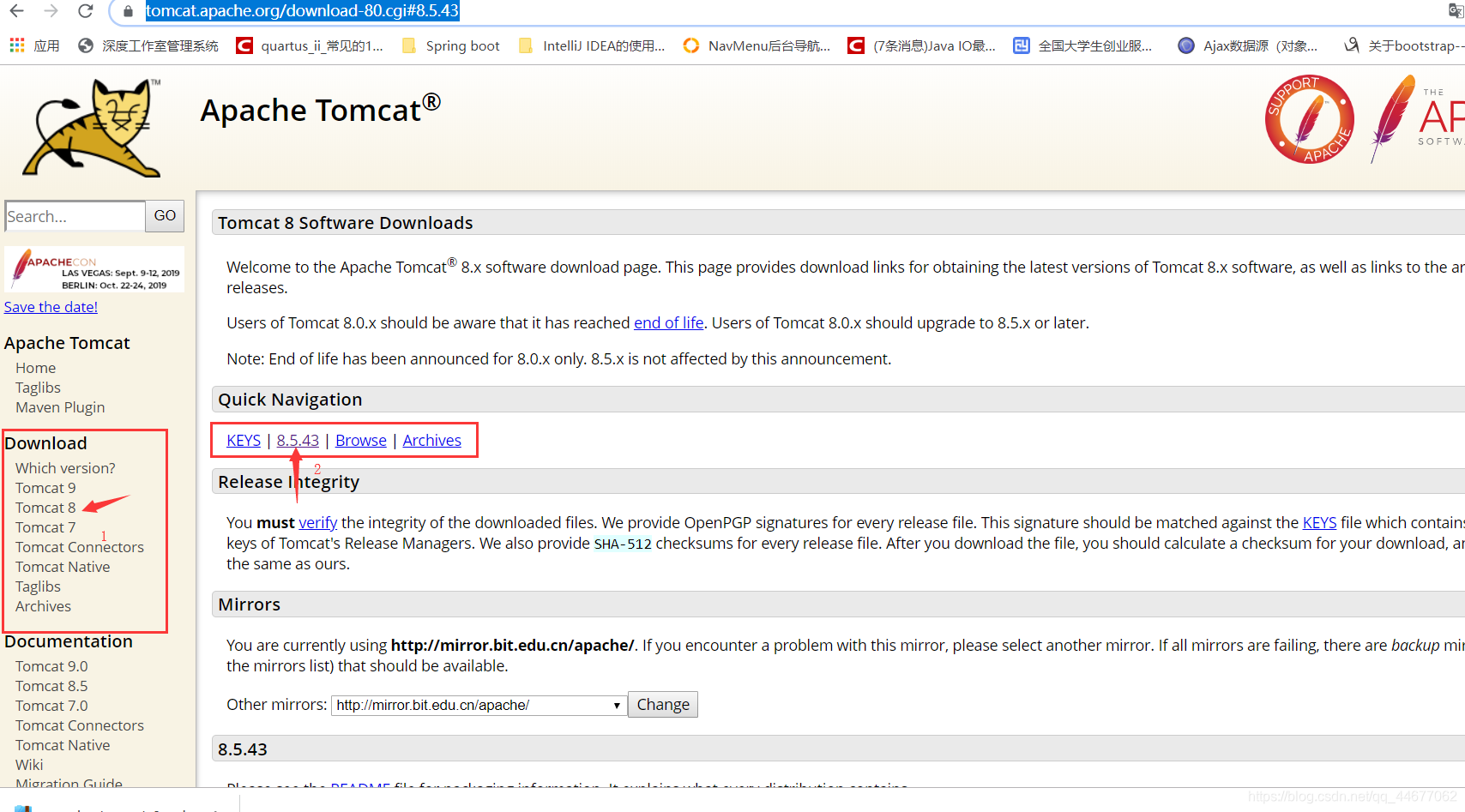The width and height of the screenshot is (1465, 812).
Task: Click the Mirrors section heading
Action: 249,604
